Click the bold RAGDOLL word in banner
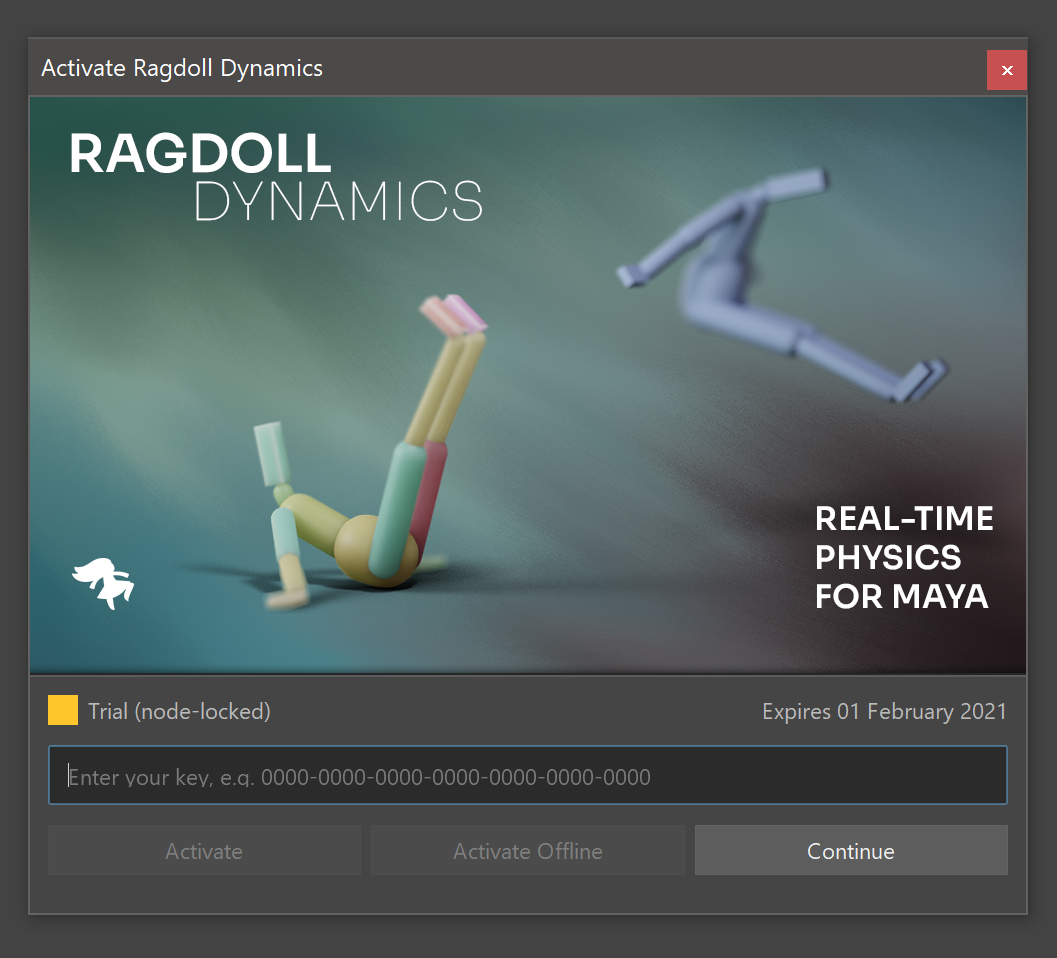The height and width of the screenshot is (958, 1057). (200, 154)
